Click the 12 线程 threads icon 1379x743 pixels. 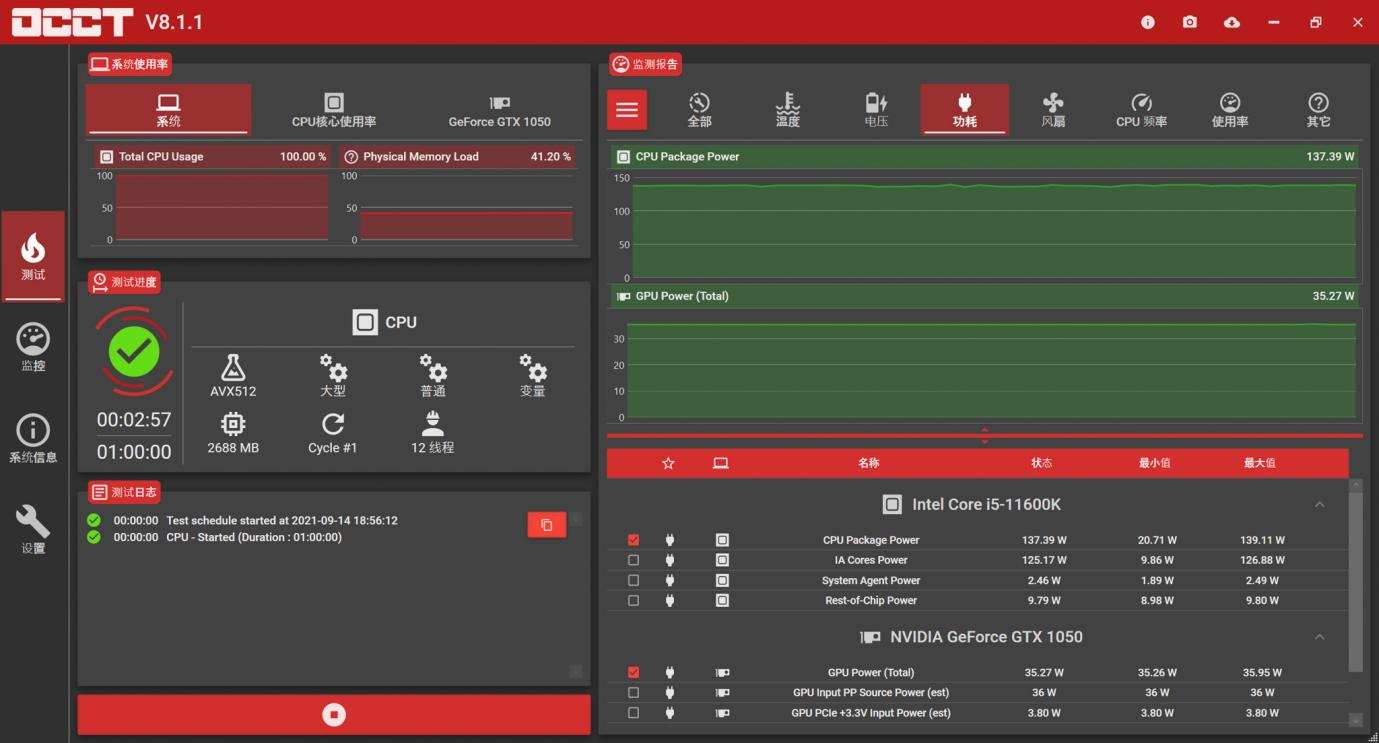point(433,424)
